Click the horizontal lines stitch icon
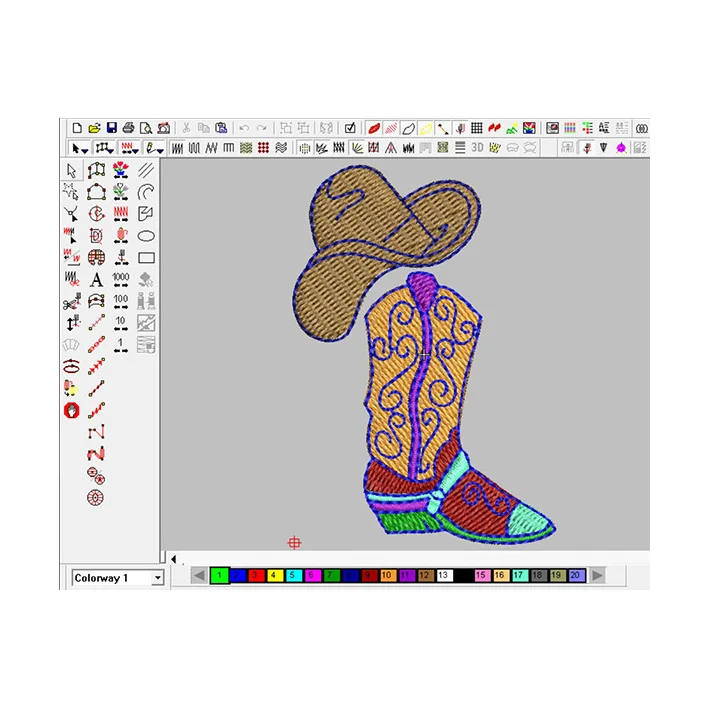 tap(460, 148)
